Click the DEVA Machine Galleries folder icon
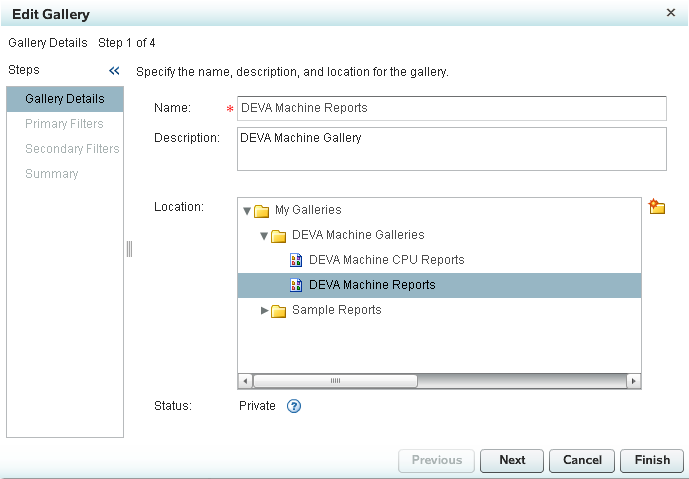Screen dimensions: 689x479 [x=279, y=236]
